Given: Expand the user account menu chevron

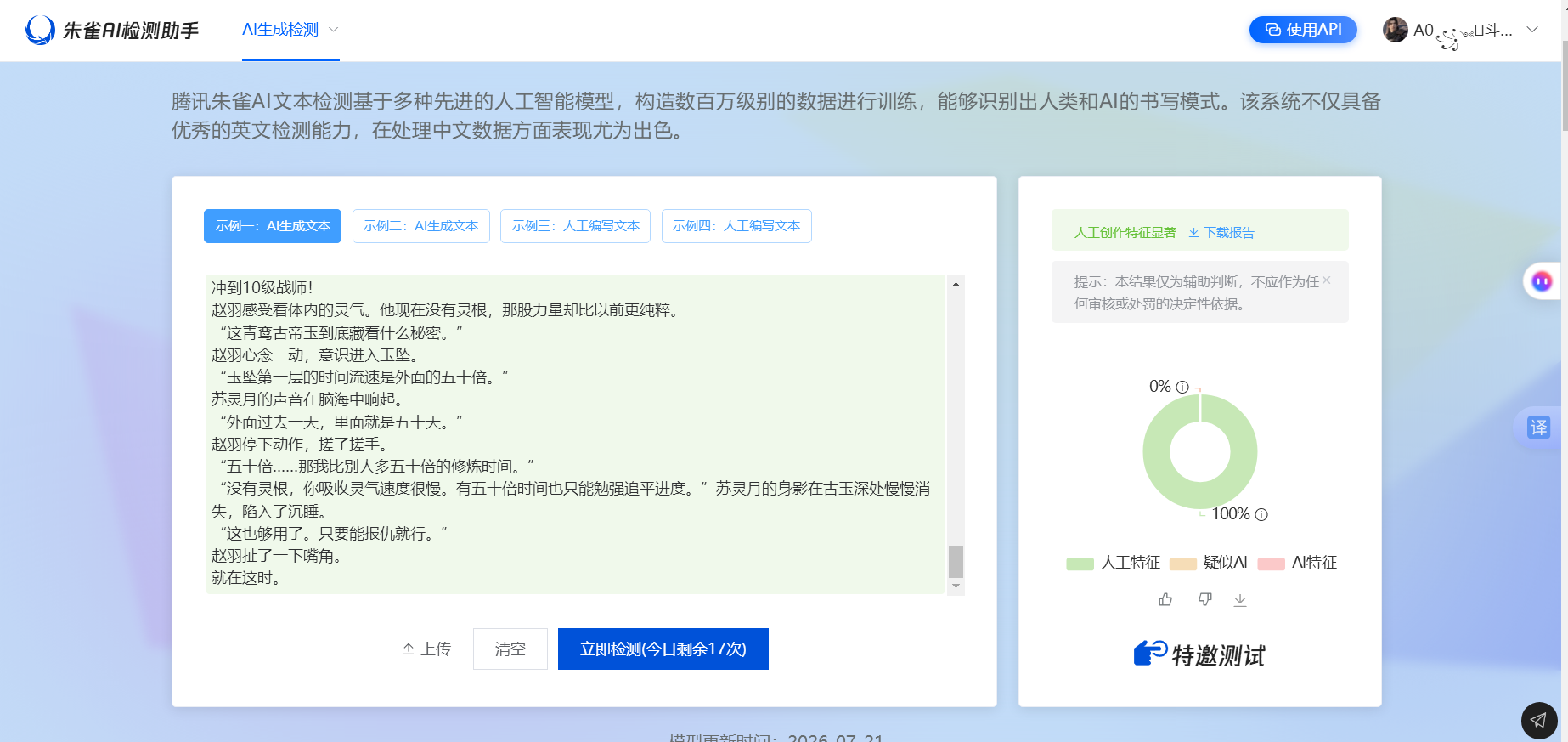Looking at the screenshot, I should click(1532, 30).
